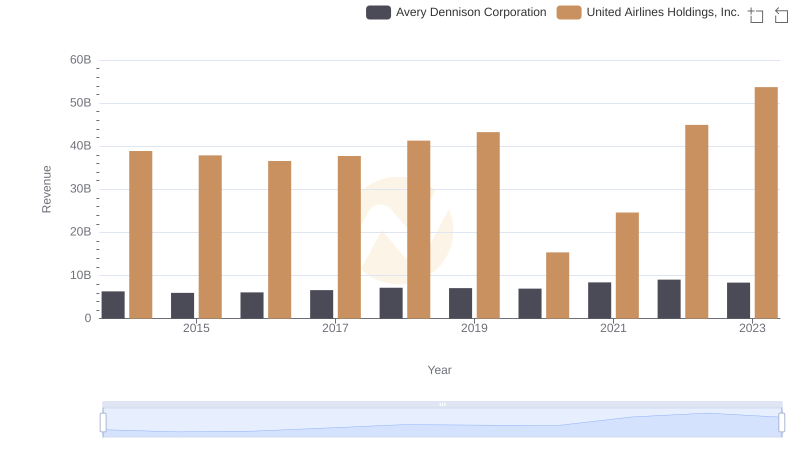Select United Airlines 2021 revenue bar

627,265
